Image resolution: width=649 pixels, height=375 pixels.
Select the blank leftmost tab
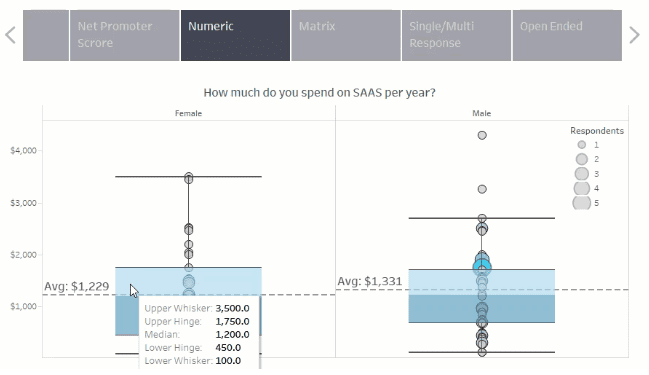[46, 36]
